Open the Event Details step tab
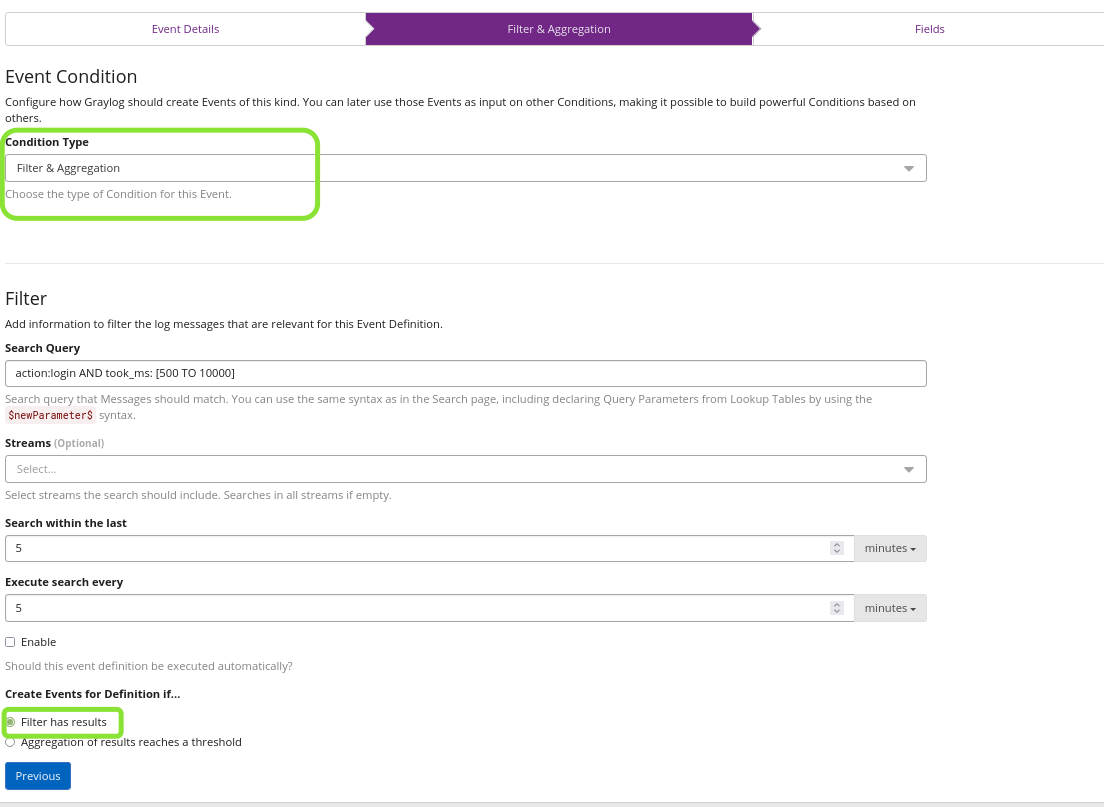Image resolution: width=1104 pixels, height=807 pixels. tap(185, 29)
